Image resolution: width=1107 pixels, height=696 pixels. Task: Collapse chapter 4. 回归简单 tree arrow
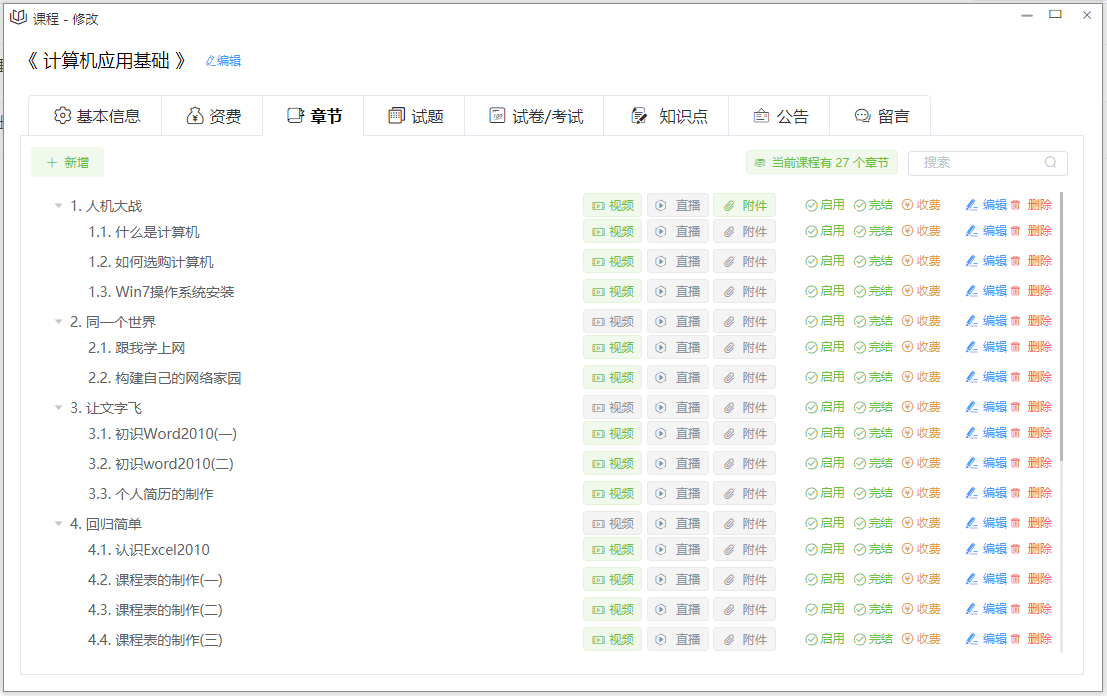click(x=59, y=524)
